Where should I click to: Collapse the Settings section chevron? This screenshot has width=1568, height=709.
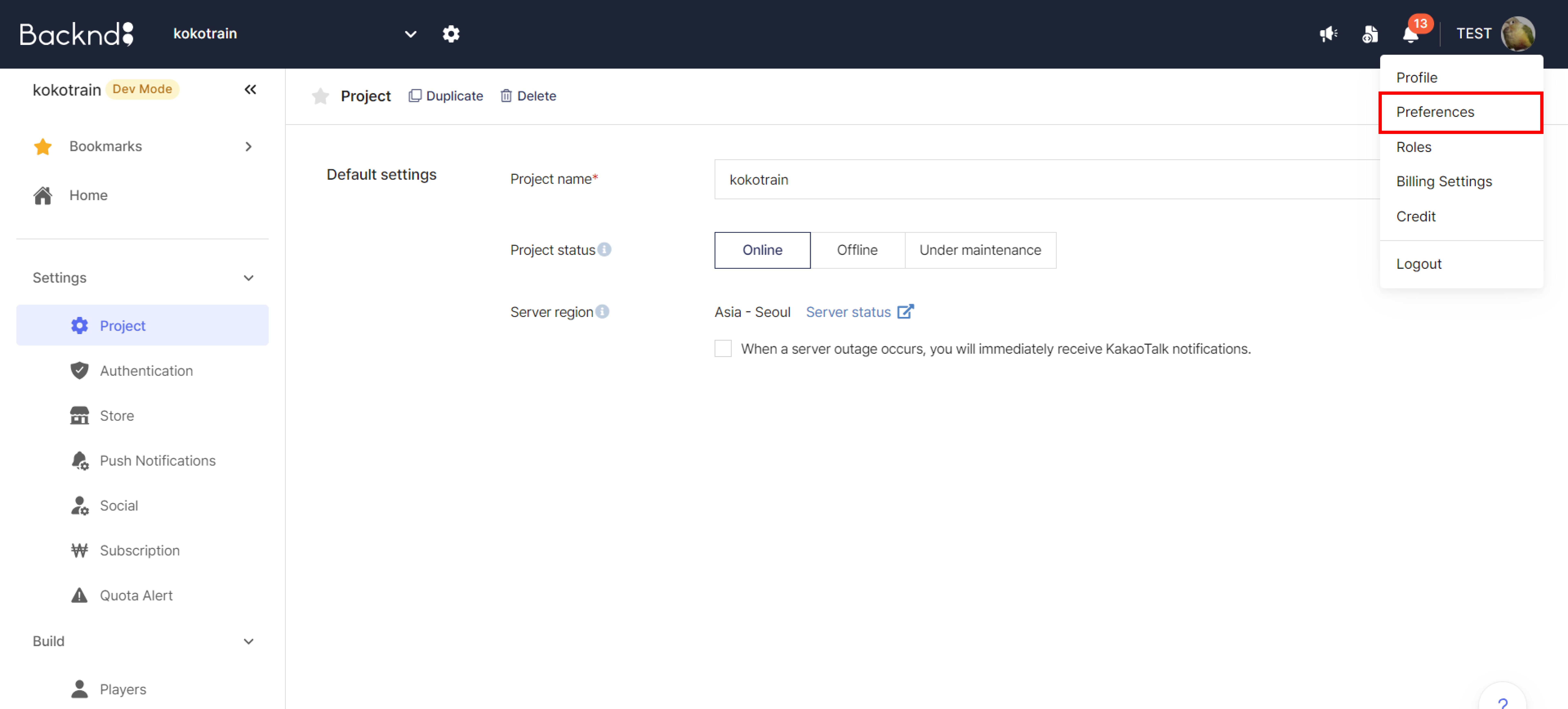click(248, 278)
